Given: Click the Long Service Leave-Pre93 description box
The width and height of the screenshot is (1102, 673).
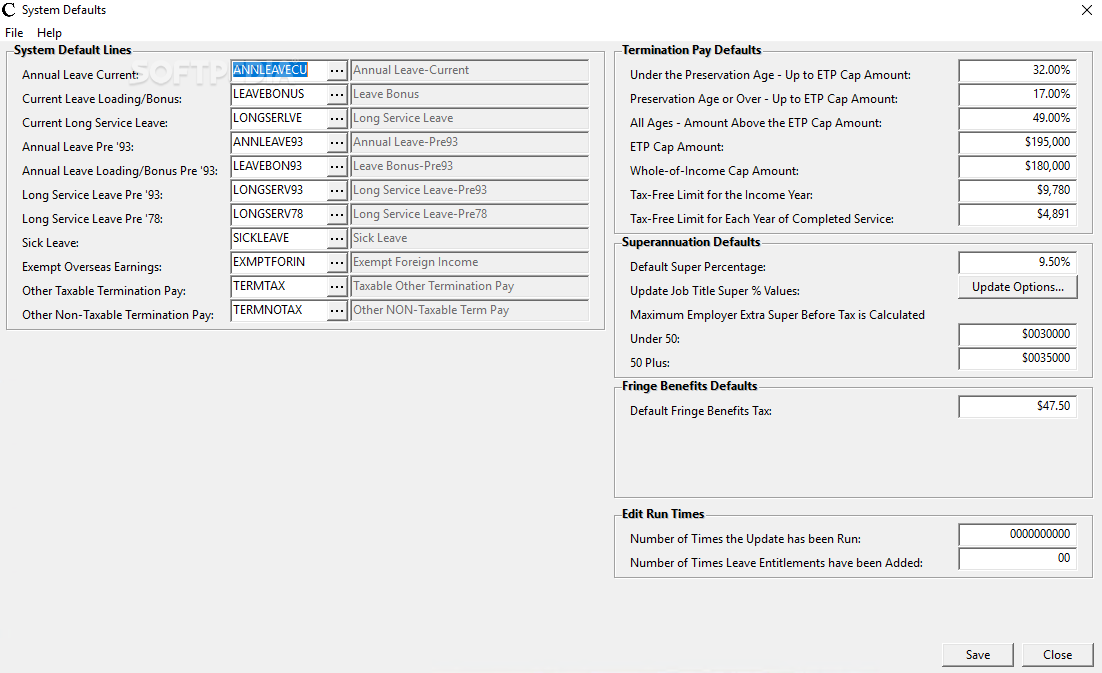Looking at the screenshot, I should [469, 190].
